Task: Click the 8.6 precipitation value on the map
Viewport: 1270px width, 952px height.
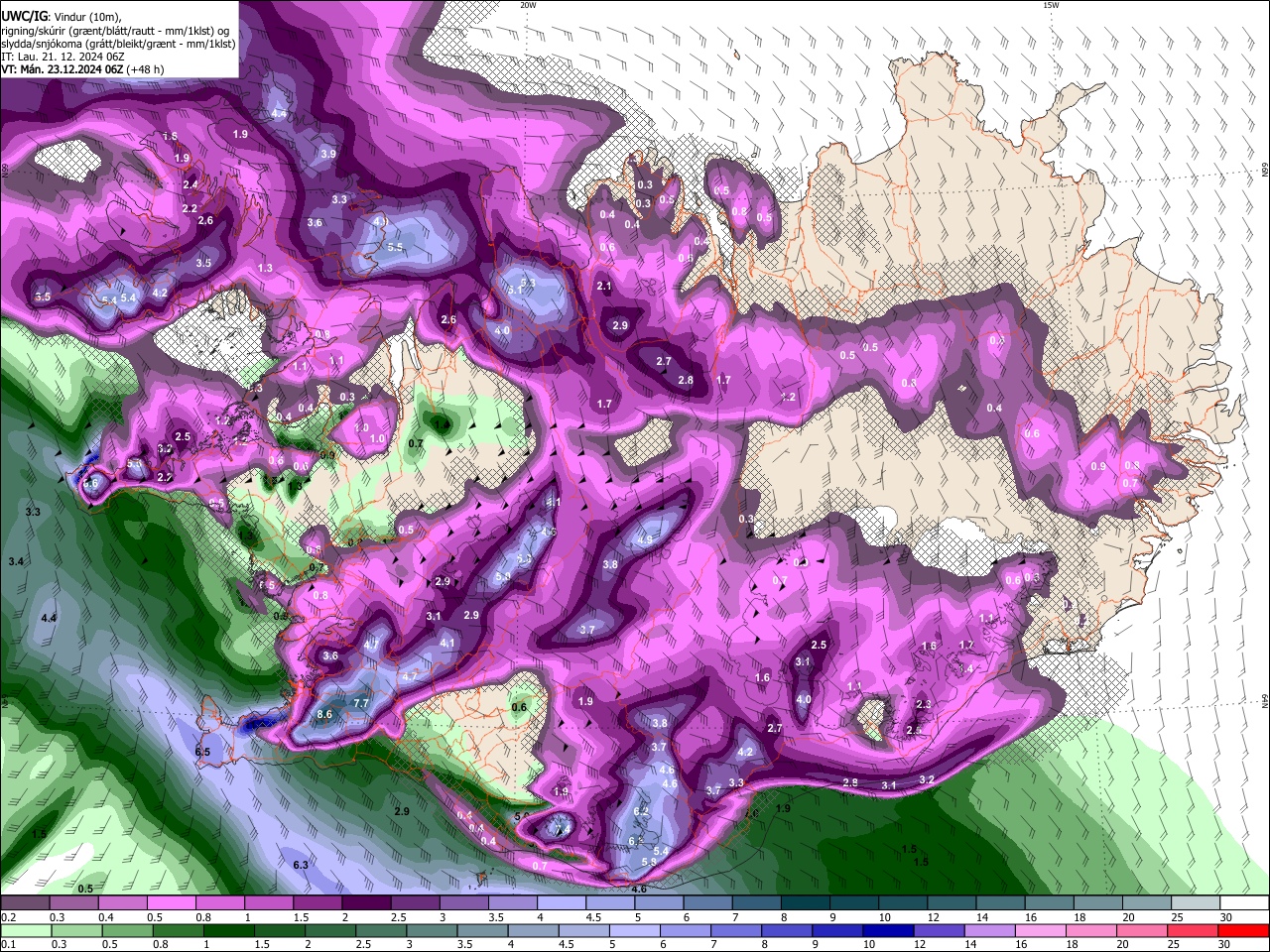Action: point(324,714)
